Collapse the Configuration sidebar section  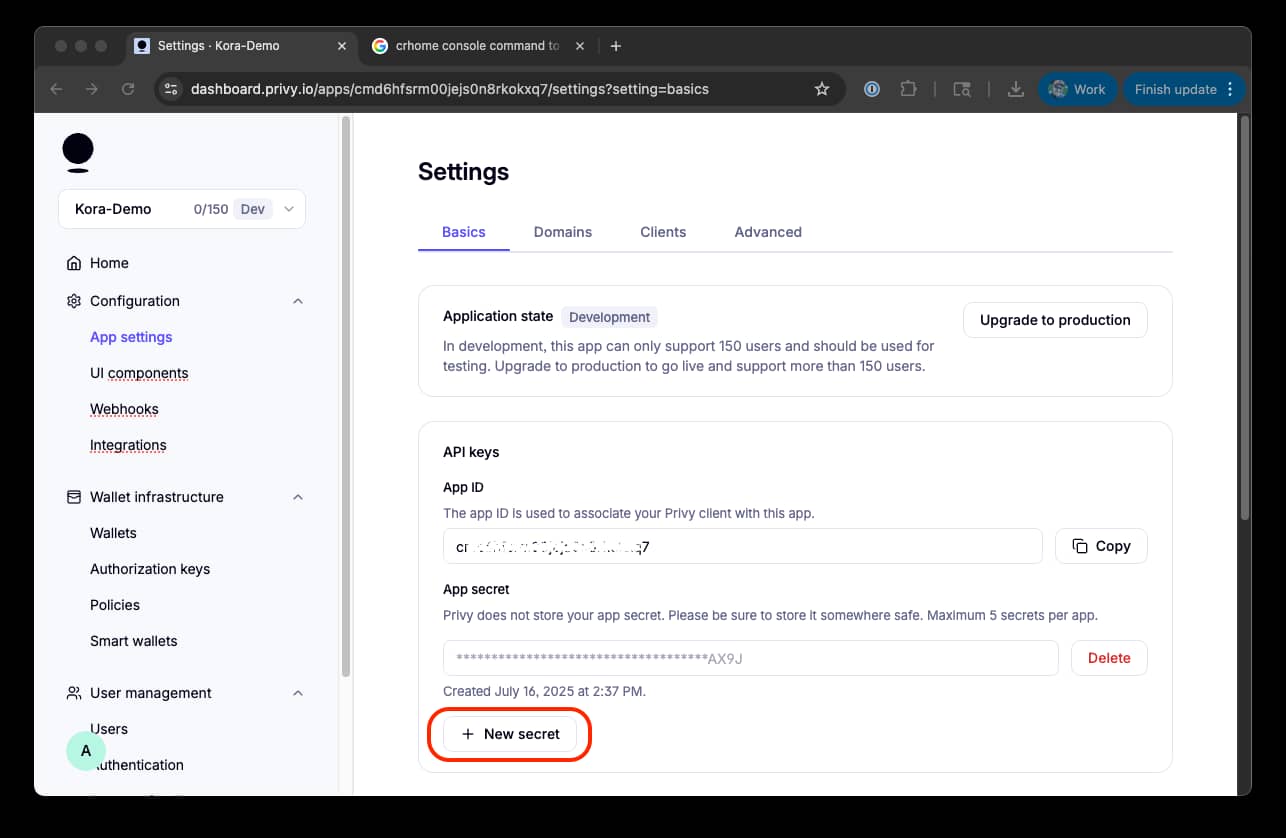[297, 301]
